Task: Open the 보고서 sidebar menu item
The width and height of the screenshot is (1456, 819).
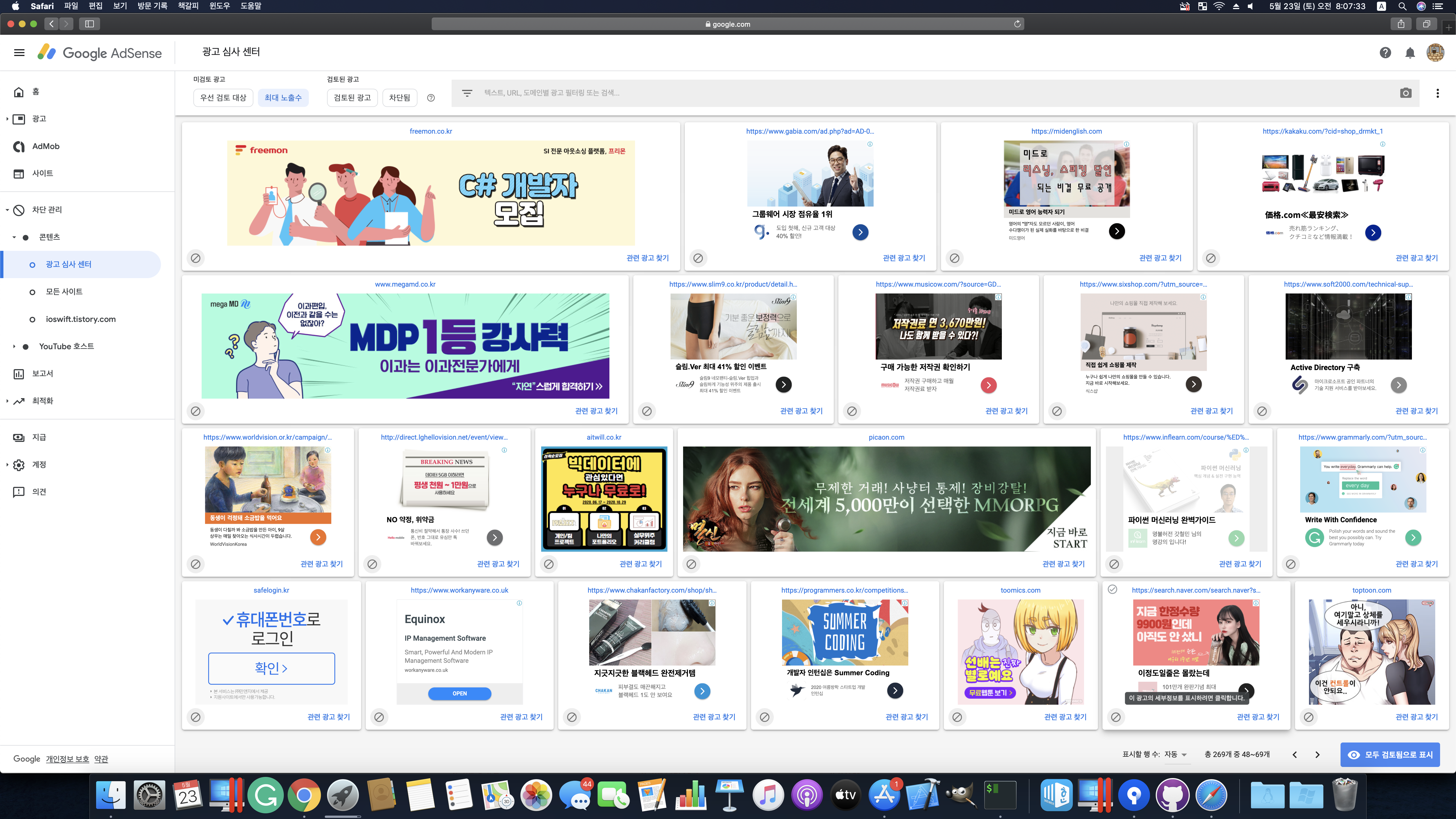Action: (42, 374)
